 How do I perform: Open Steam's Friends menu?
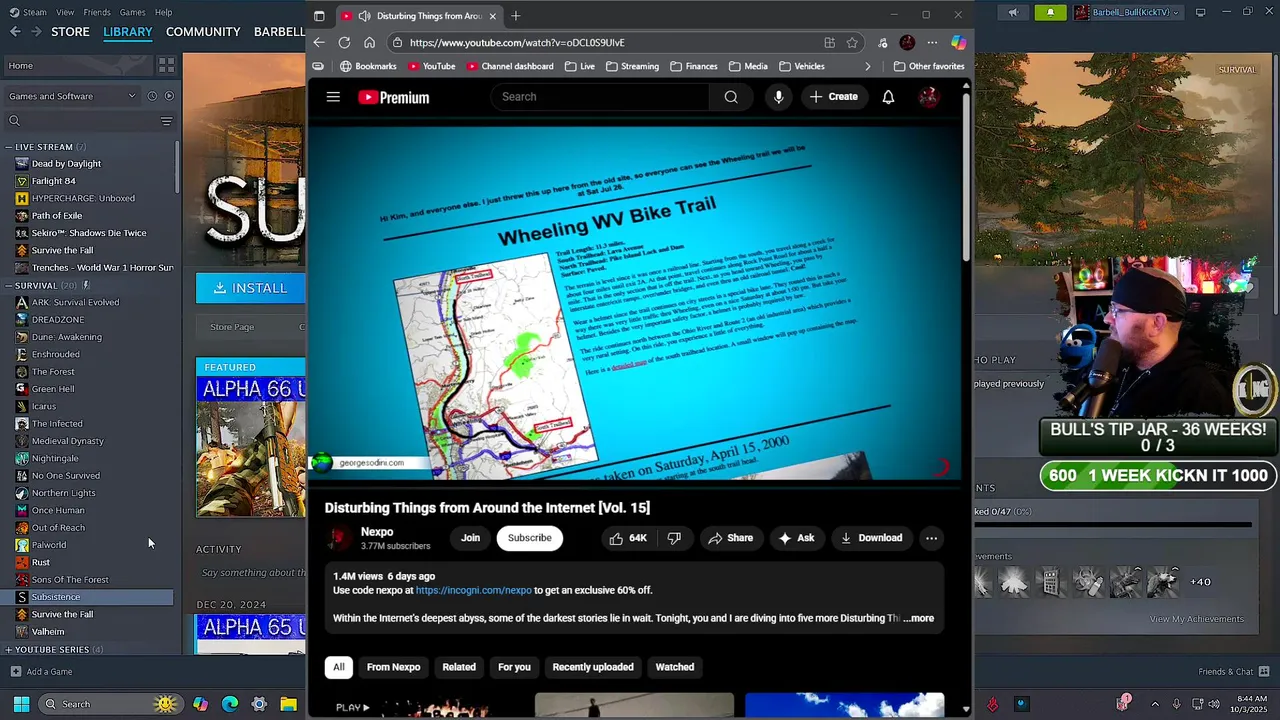(x=97, y=12)
